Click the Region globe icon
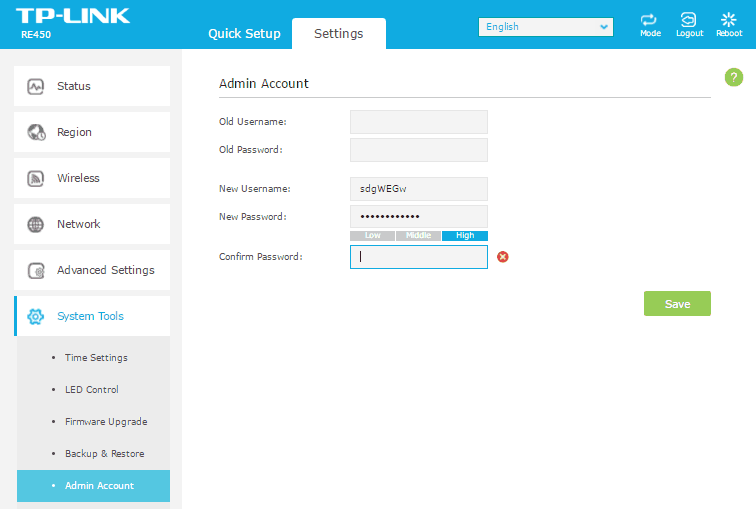This screenshot has width=756, height=509. coord(36,132)
